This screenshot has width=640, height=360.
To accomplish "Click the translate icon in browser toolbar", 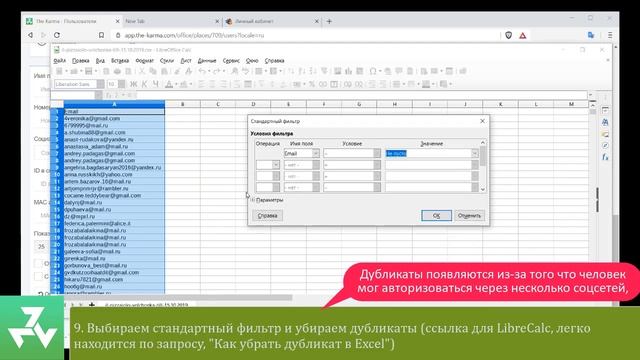I will (x=591, y=36).
